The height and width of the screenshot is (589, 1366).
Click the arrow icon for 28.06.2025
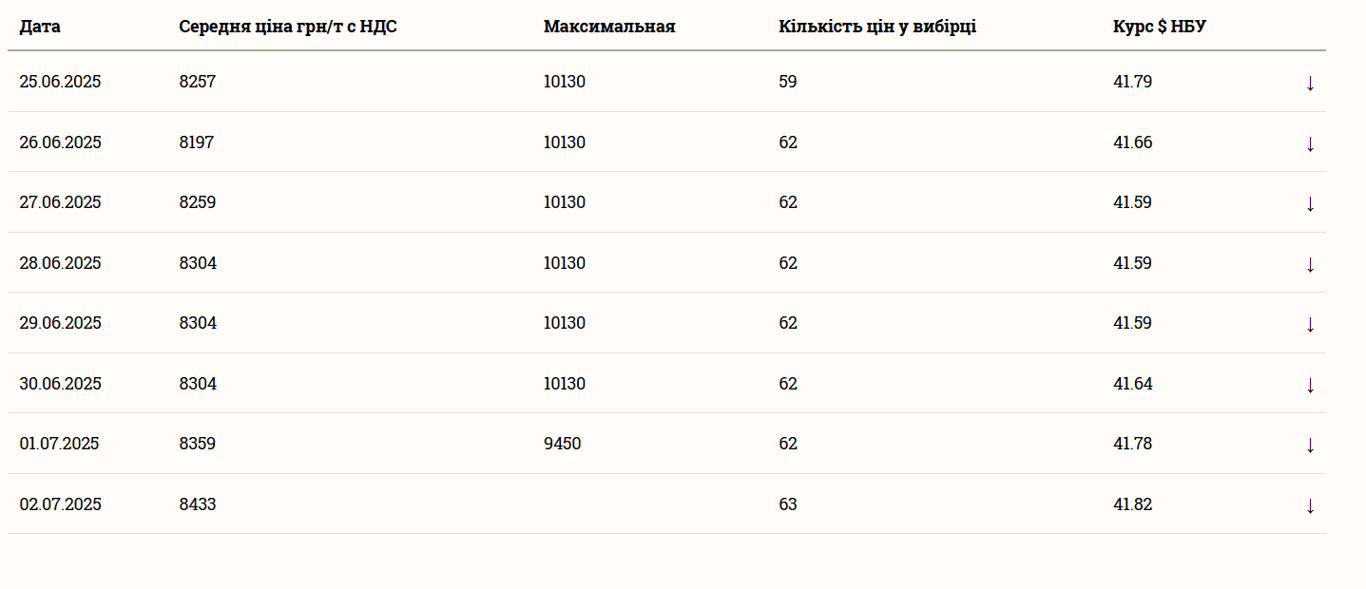(x=1310, y=264)
